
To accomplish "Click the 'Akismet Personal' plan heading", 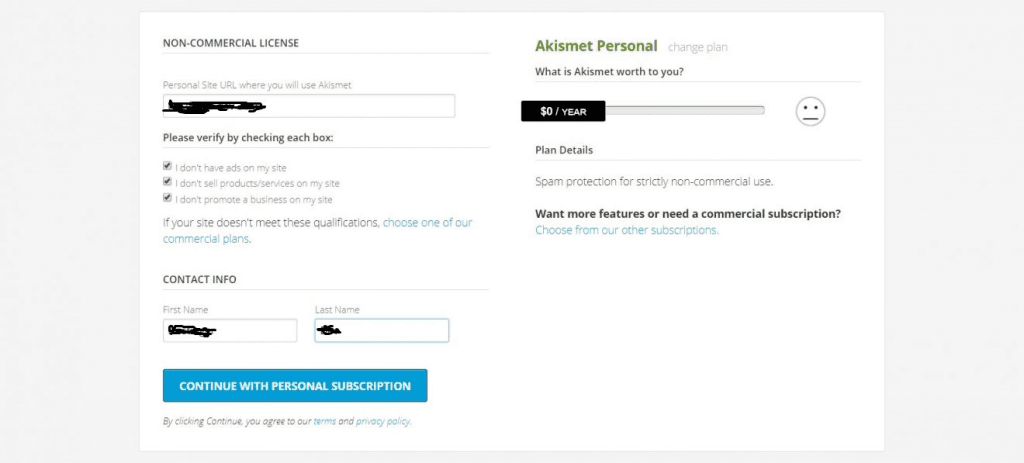I will tap(596, 46).
